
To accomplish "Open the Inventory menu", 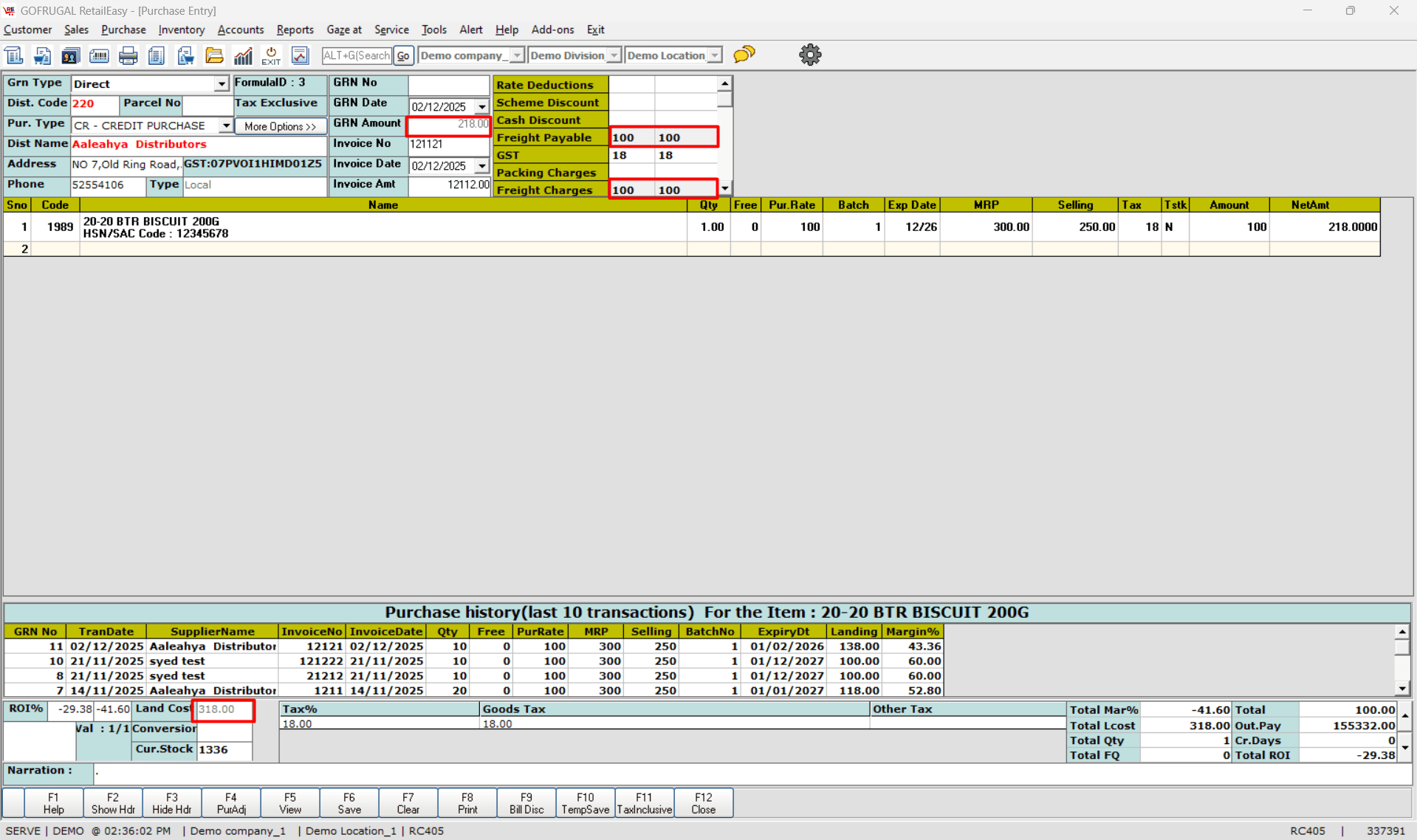I will (x=181, y=30).
